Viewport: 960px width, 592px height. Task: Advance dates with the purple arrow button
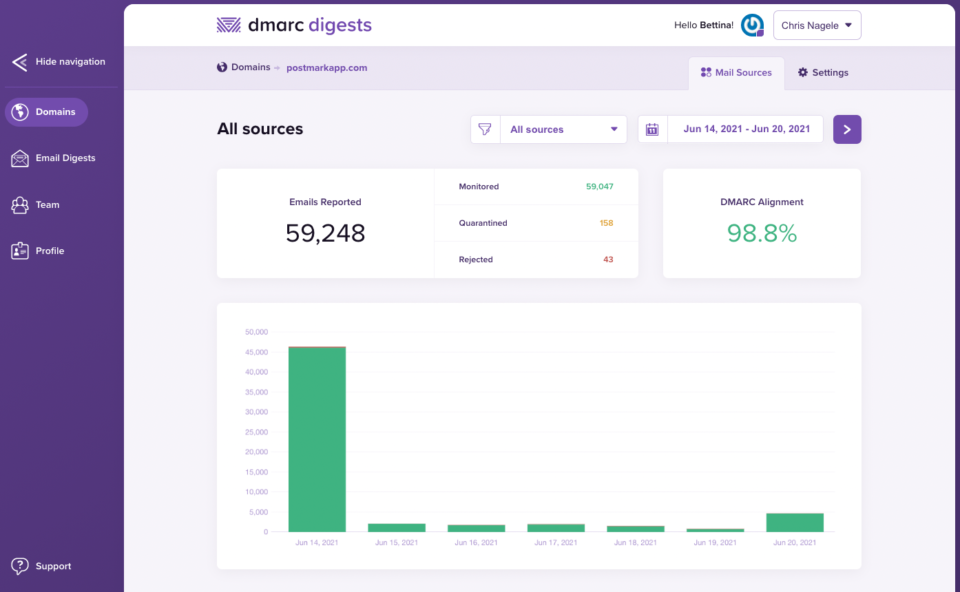(847, 129)
